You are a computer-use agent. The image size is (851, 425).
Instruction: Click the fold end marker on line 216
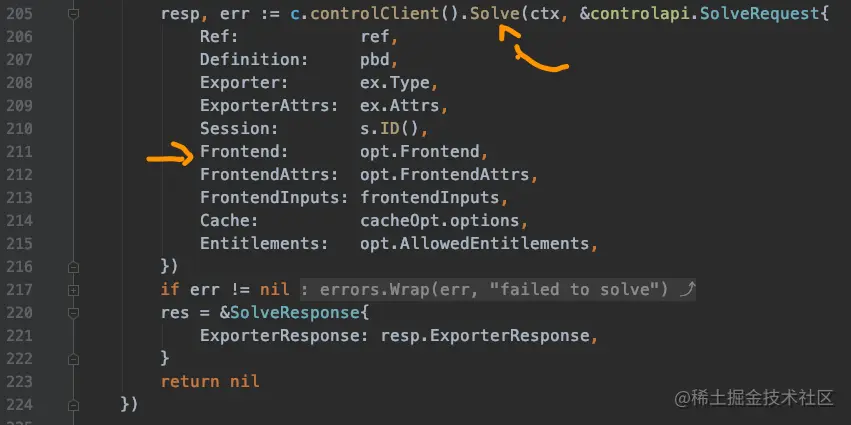pos(73,267)
